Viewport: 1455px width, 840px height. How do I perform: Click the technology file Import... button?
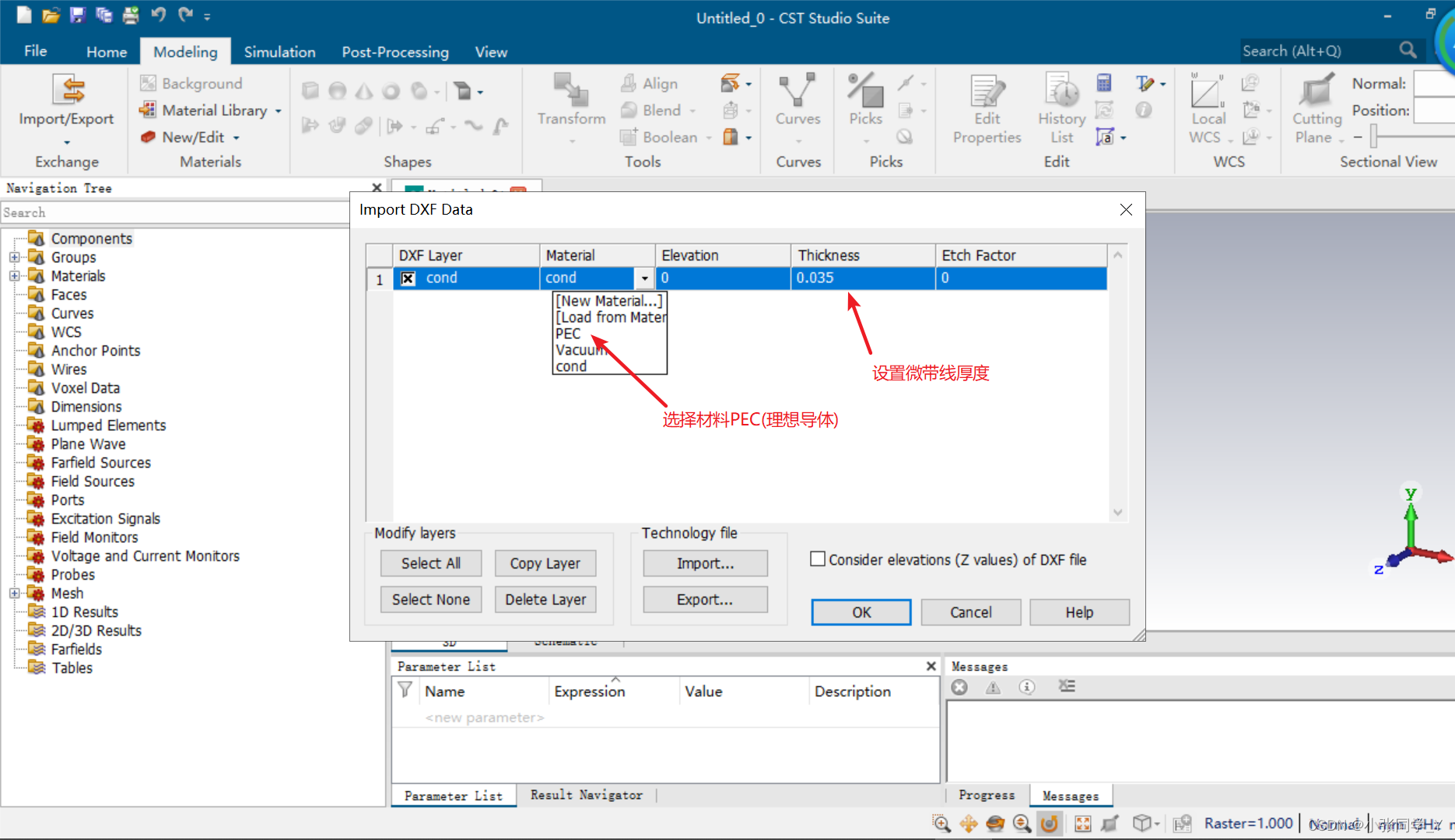705,563
